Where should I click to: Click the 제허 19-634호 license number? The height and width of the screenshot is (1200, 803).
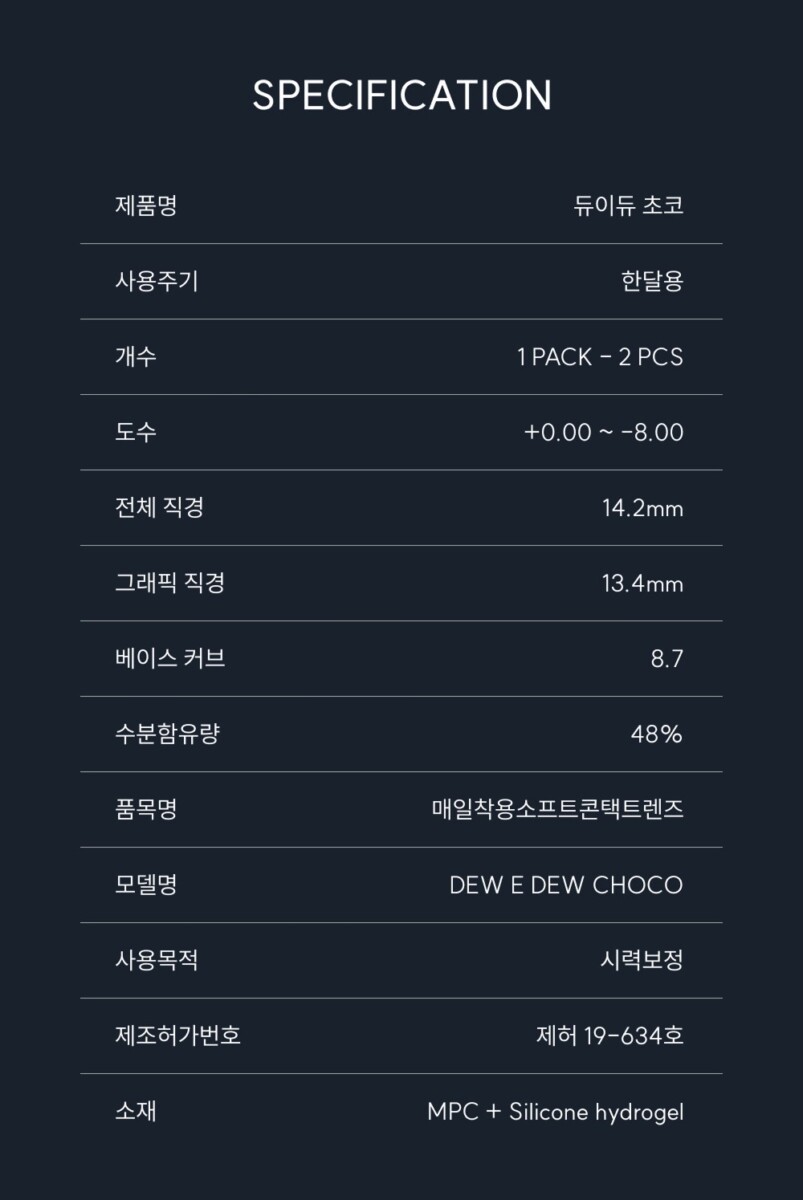[609, 1035]
